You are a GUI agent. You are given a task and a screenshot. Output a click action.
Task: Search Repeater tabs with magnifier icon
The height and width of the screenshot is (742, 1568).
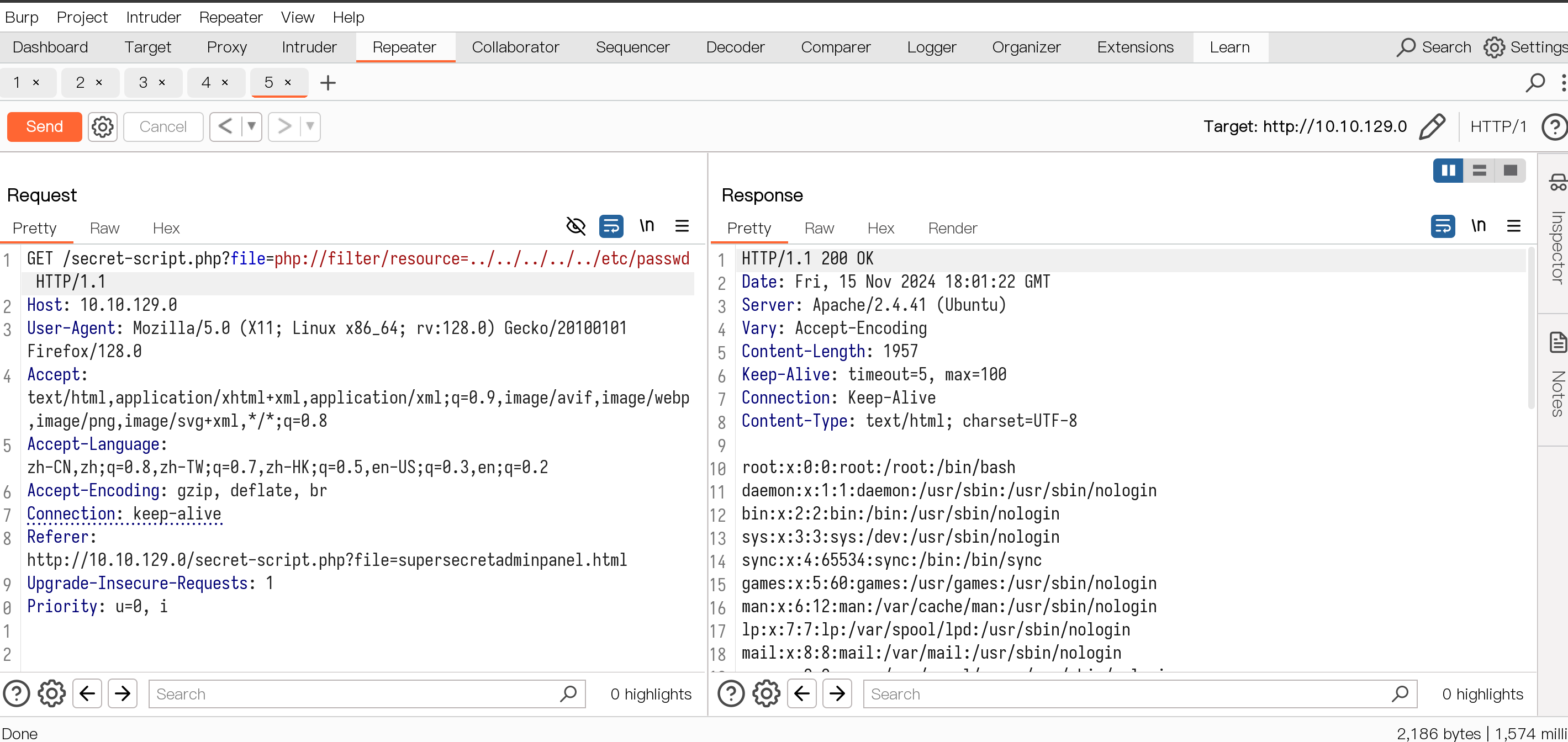(1536, 83)
